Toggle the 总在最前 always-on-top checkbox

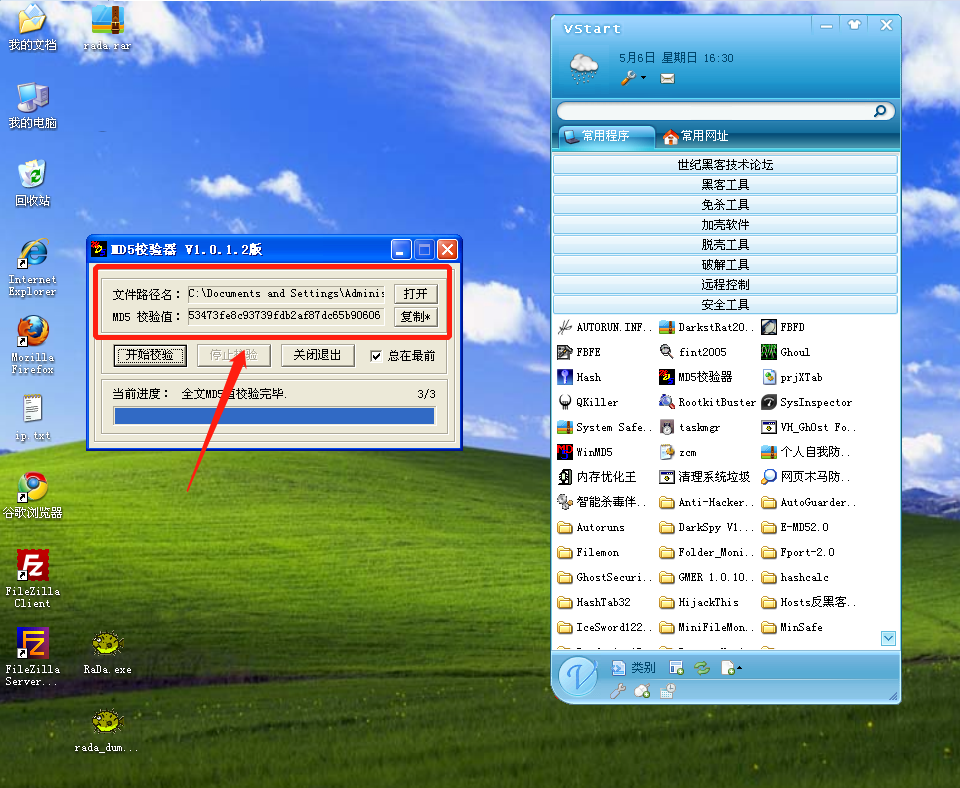click(376, 356)
